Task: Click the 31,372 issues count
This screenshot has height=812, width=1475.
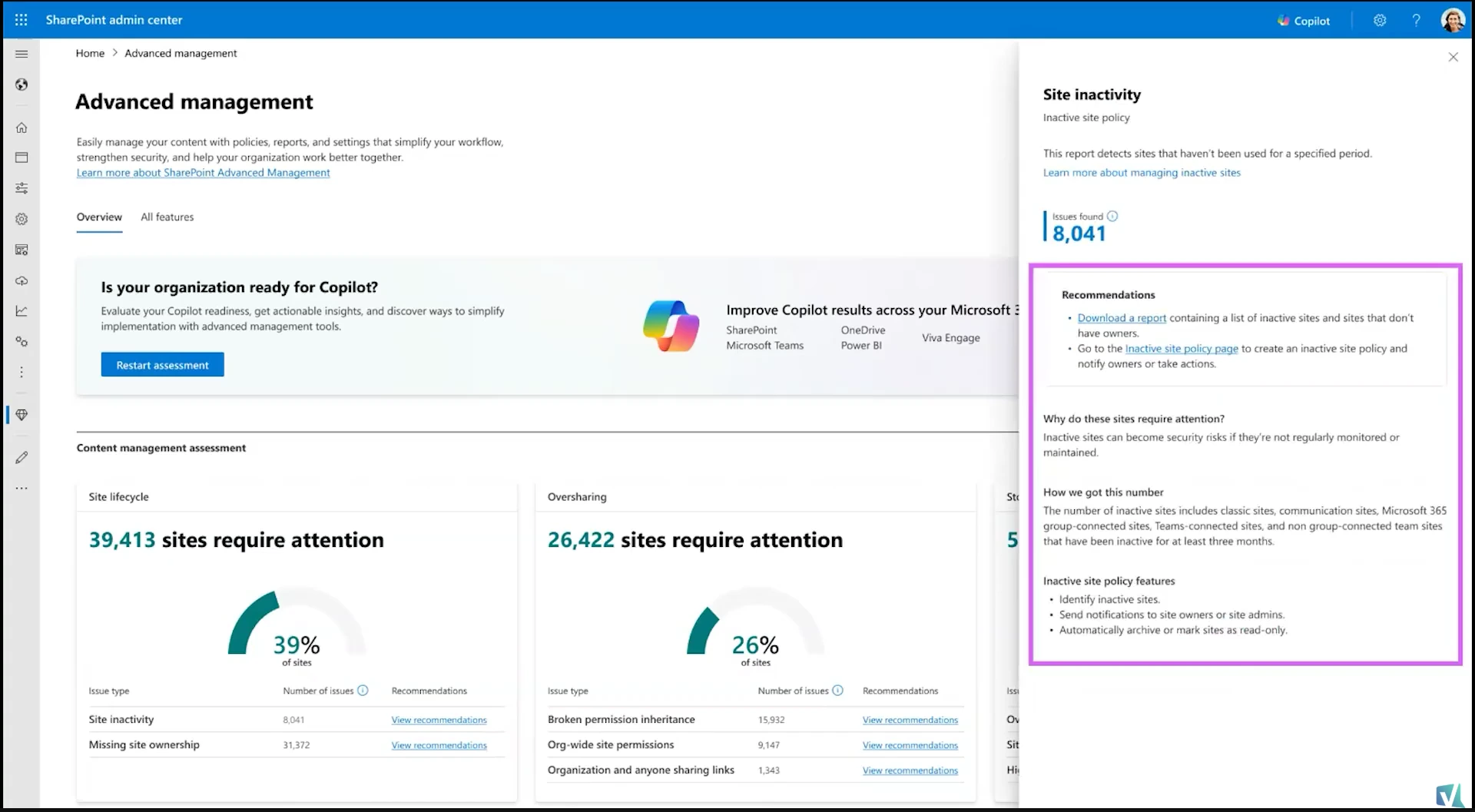Action: point(296,745)
